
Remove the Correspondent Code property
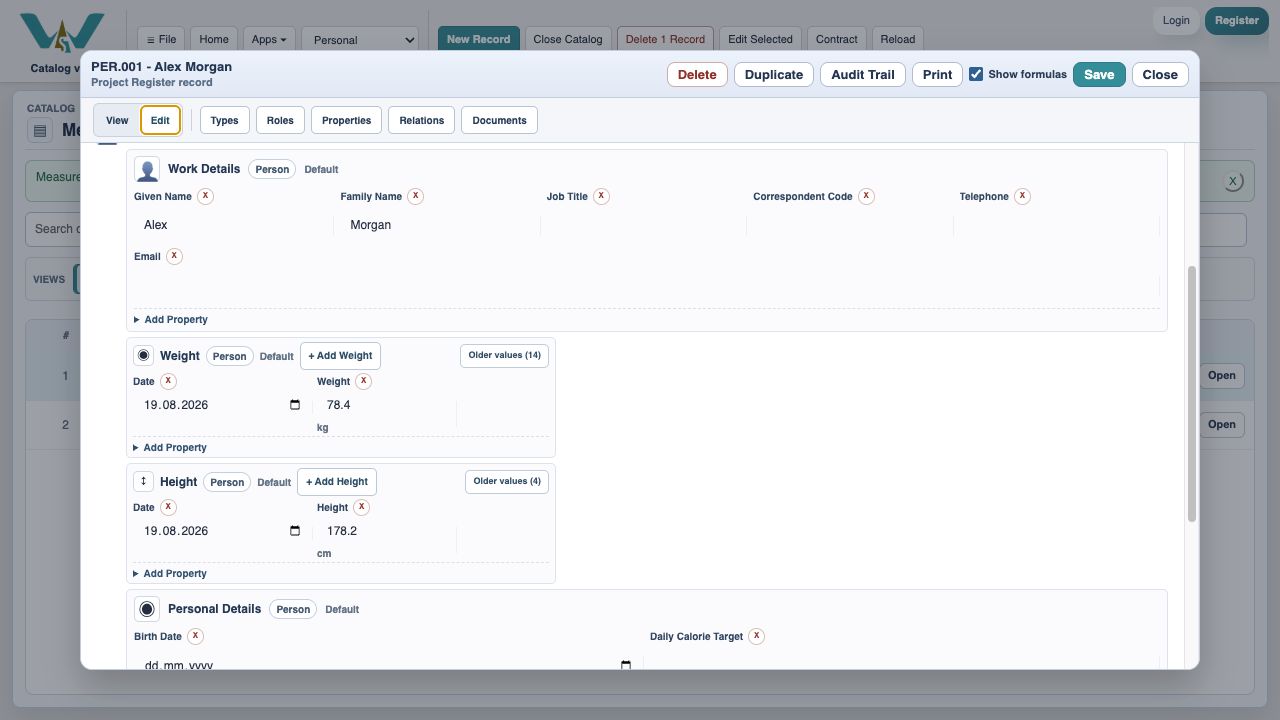[866, 196]
